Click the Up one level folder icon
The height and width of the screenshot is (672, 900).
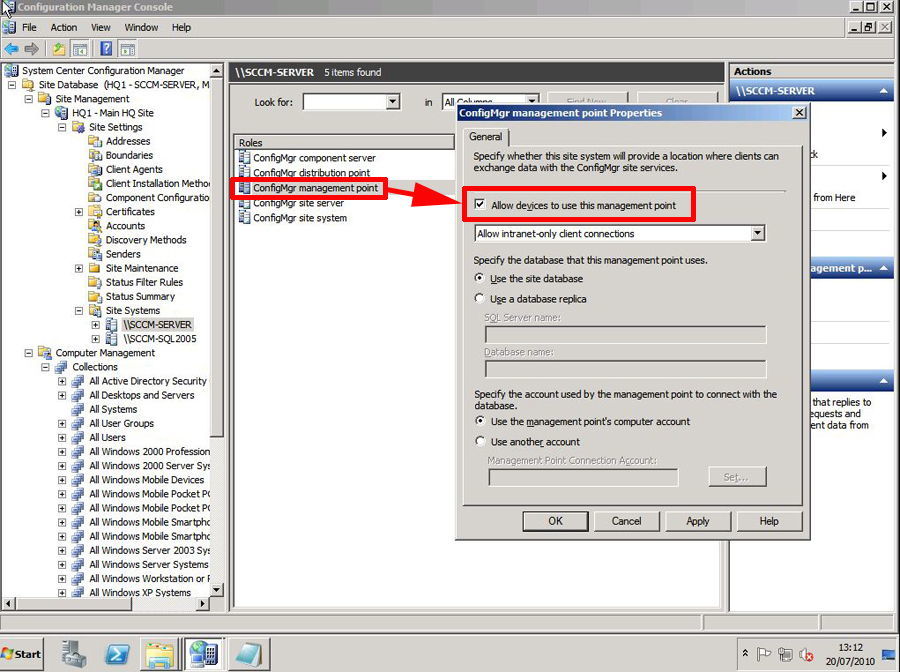tap(59, 49)
